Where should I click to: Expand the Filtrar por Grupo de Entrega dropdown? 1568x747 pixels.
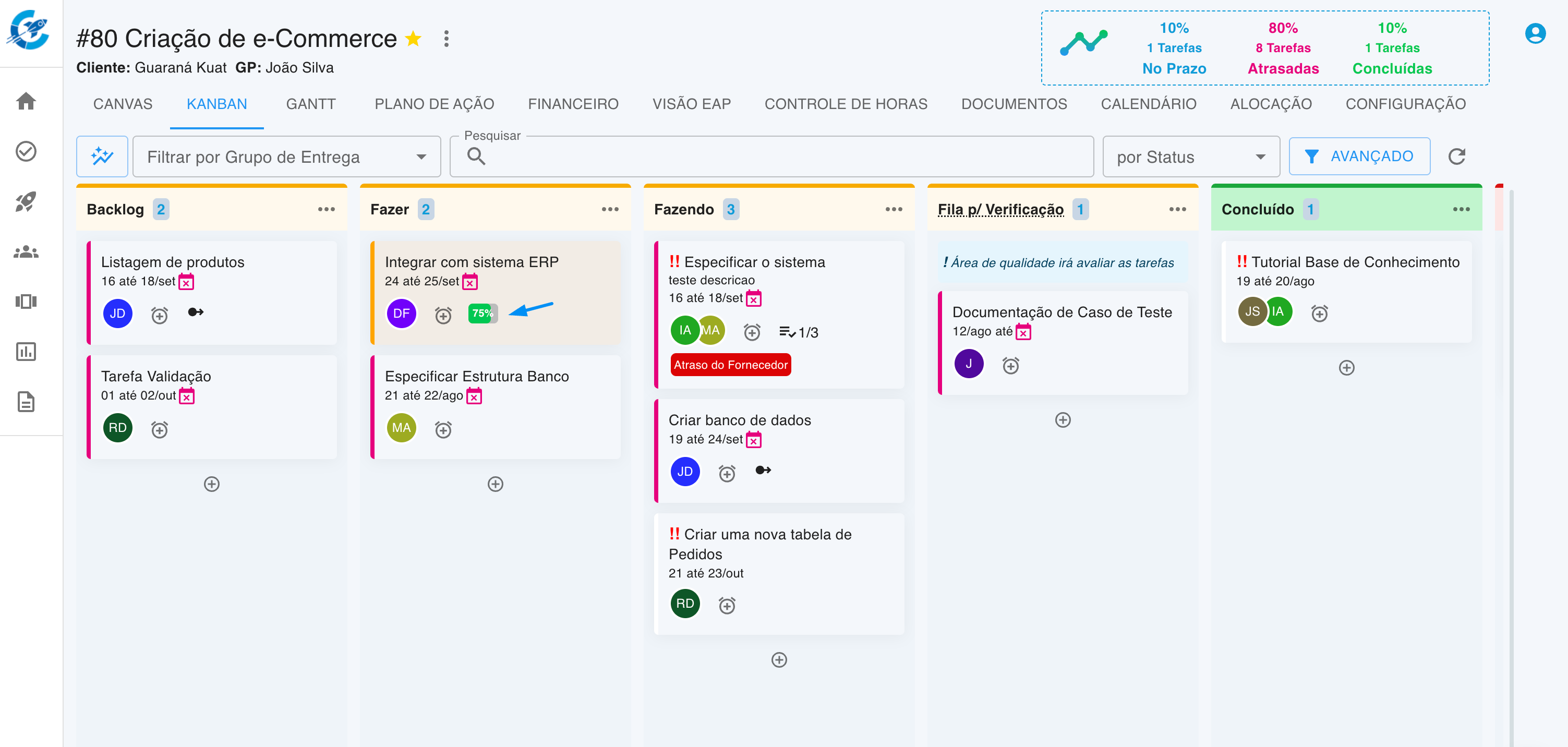[286, 156]
